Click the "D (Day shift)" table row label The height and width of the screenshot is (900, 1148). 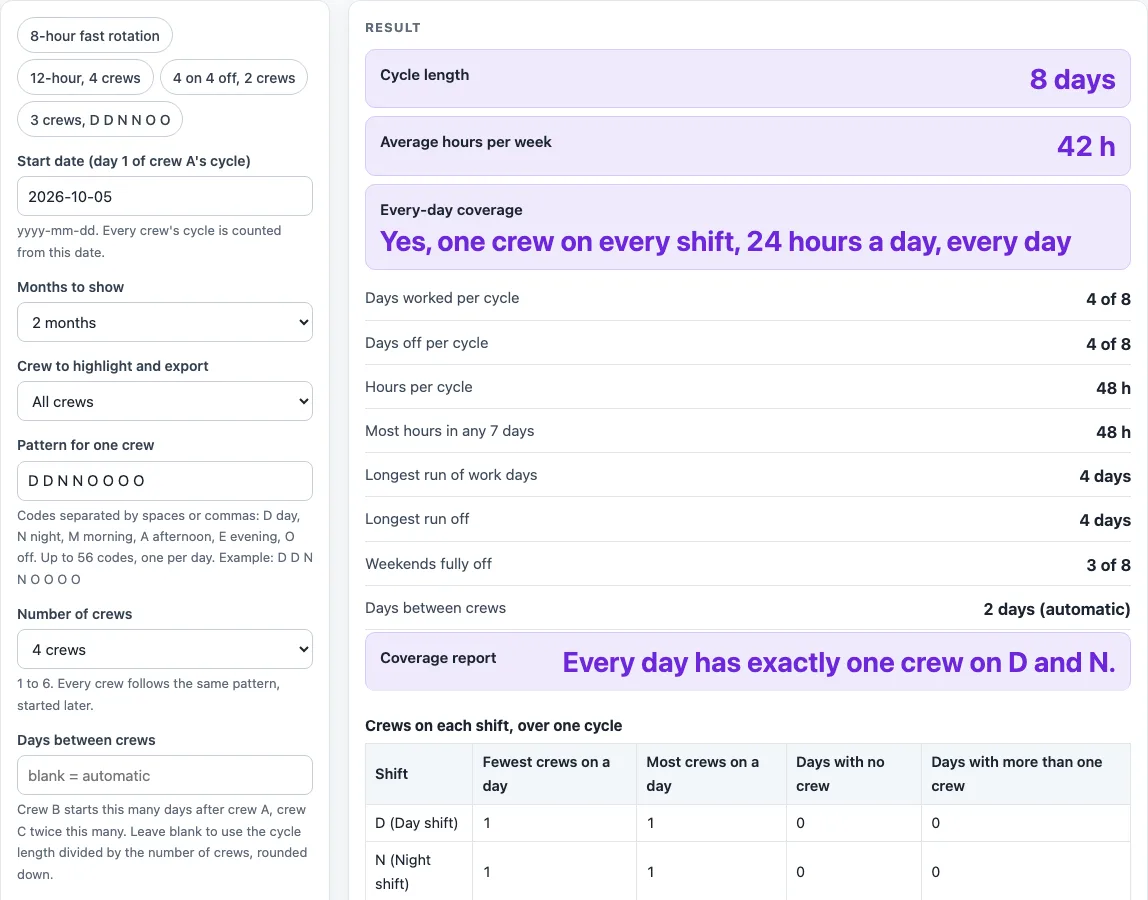[x=417, y=823]
